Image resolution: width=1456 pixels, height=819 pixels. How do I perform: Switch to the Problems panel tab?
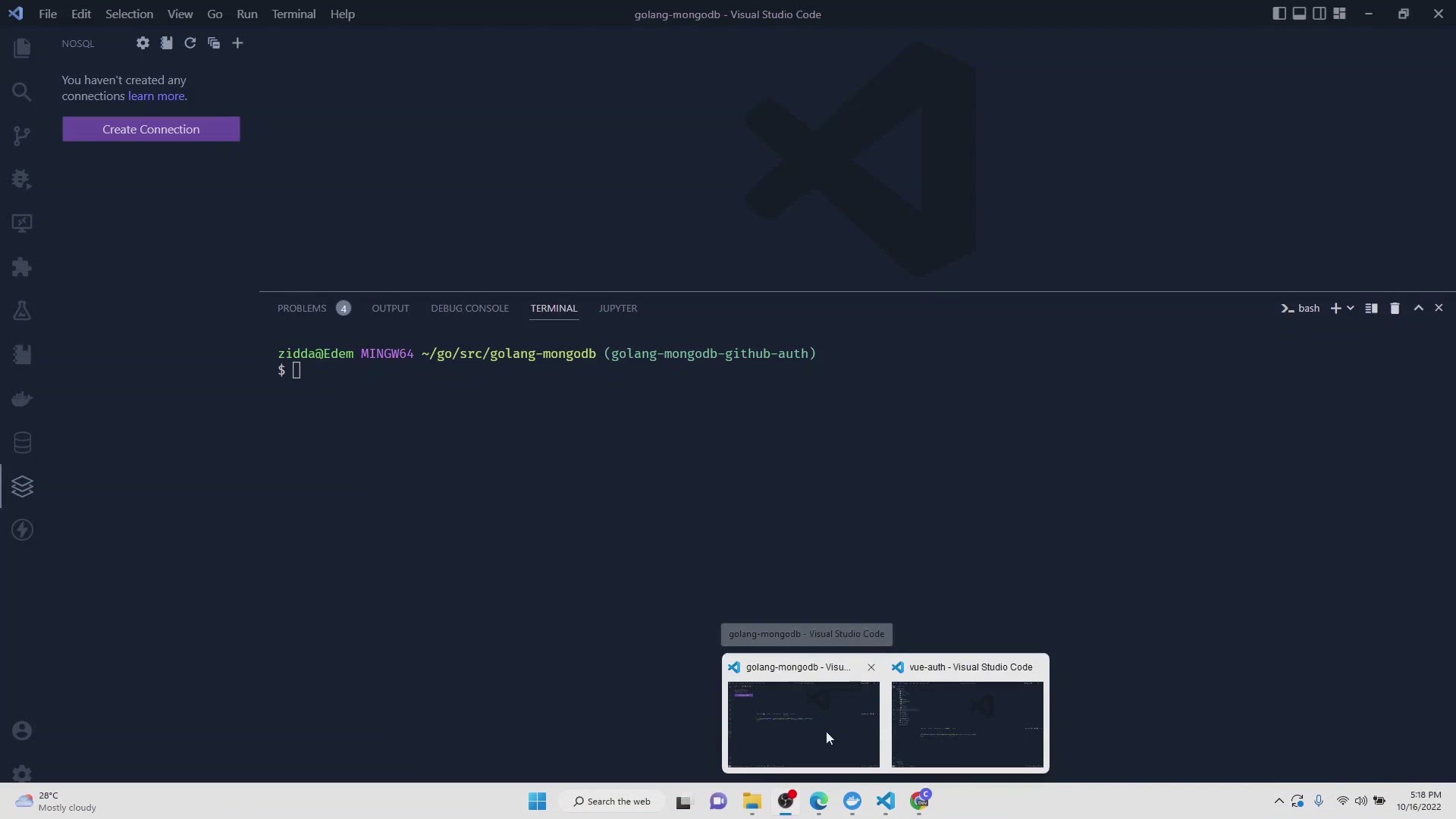(x=313, y=309)
